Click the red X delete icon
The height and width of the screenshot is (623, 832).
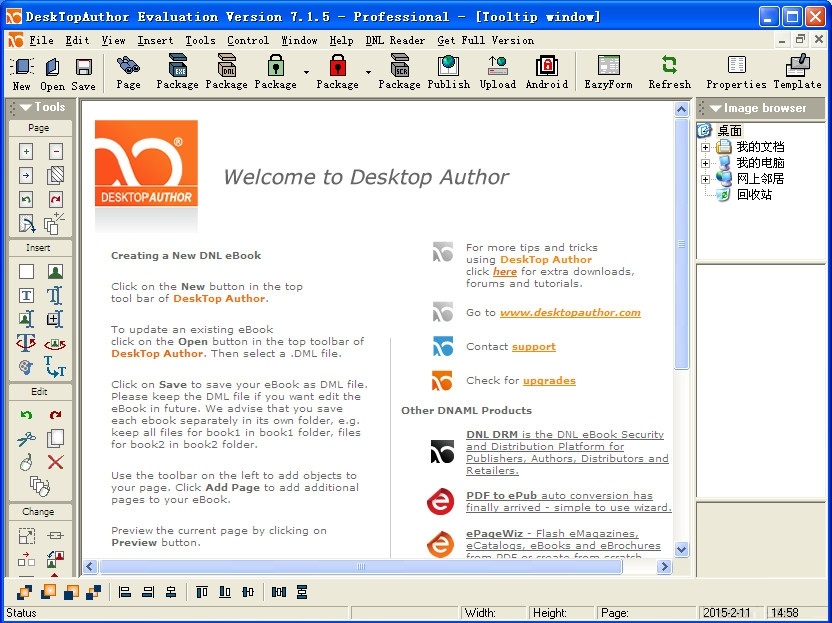55,462
